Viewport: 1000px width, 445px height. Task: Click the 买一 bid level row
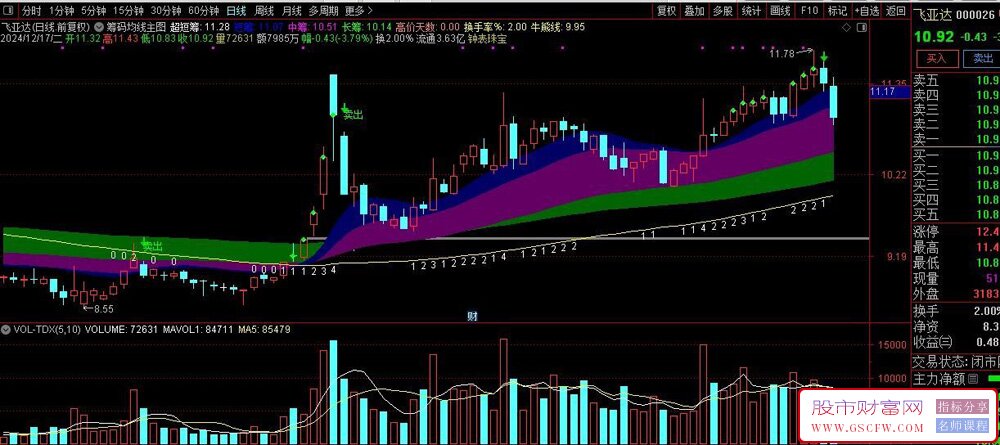point(956,156)
